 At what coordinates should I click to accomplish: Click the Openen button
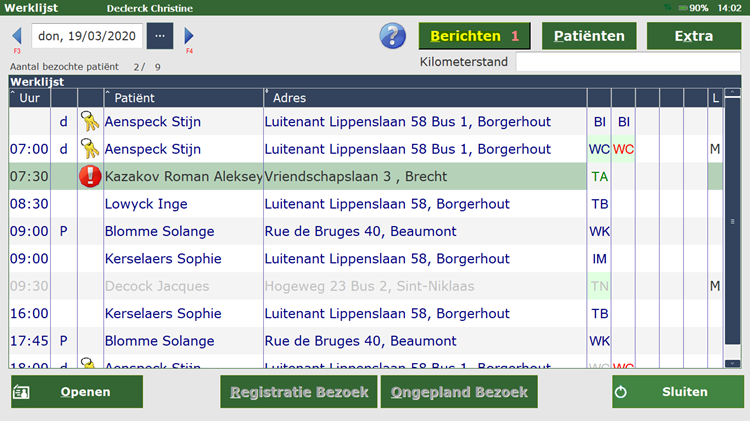pos(77,392)
